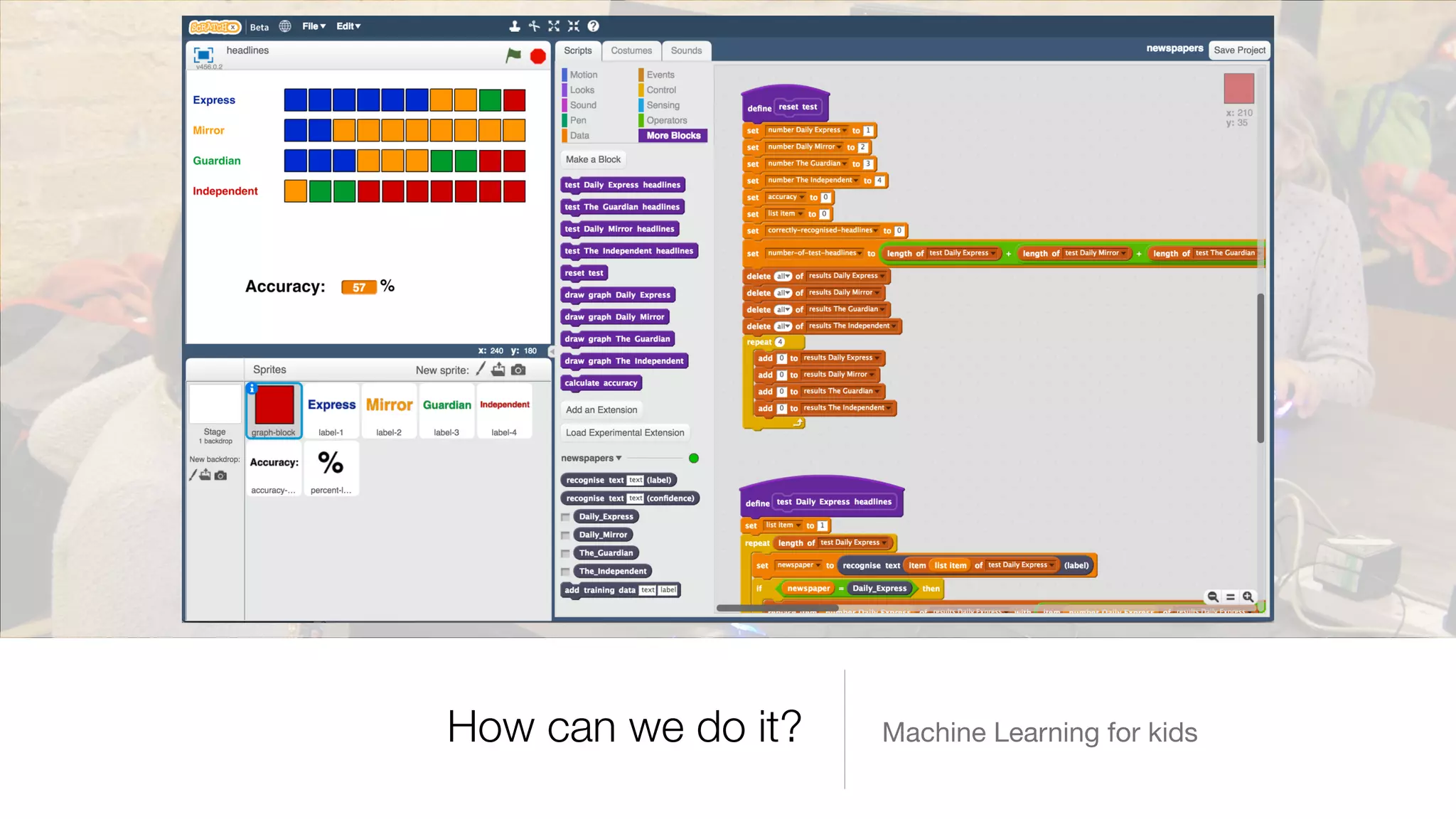This screenshot has height=819, width=1456.
Task: Open the File menu
Action: [x=314, y=26]
